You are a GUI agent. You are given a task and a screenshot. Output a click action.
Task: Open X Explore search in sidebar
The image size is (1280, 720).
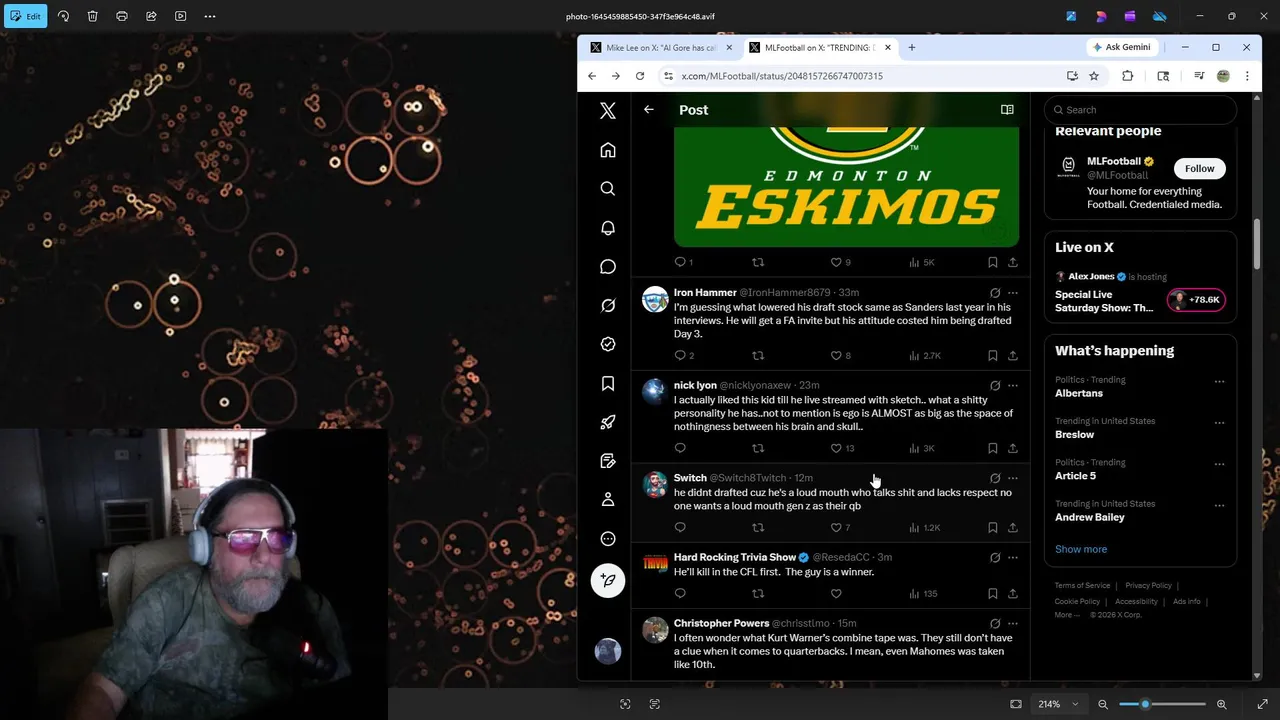tap(608, 189)
